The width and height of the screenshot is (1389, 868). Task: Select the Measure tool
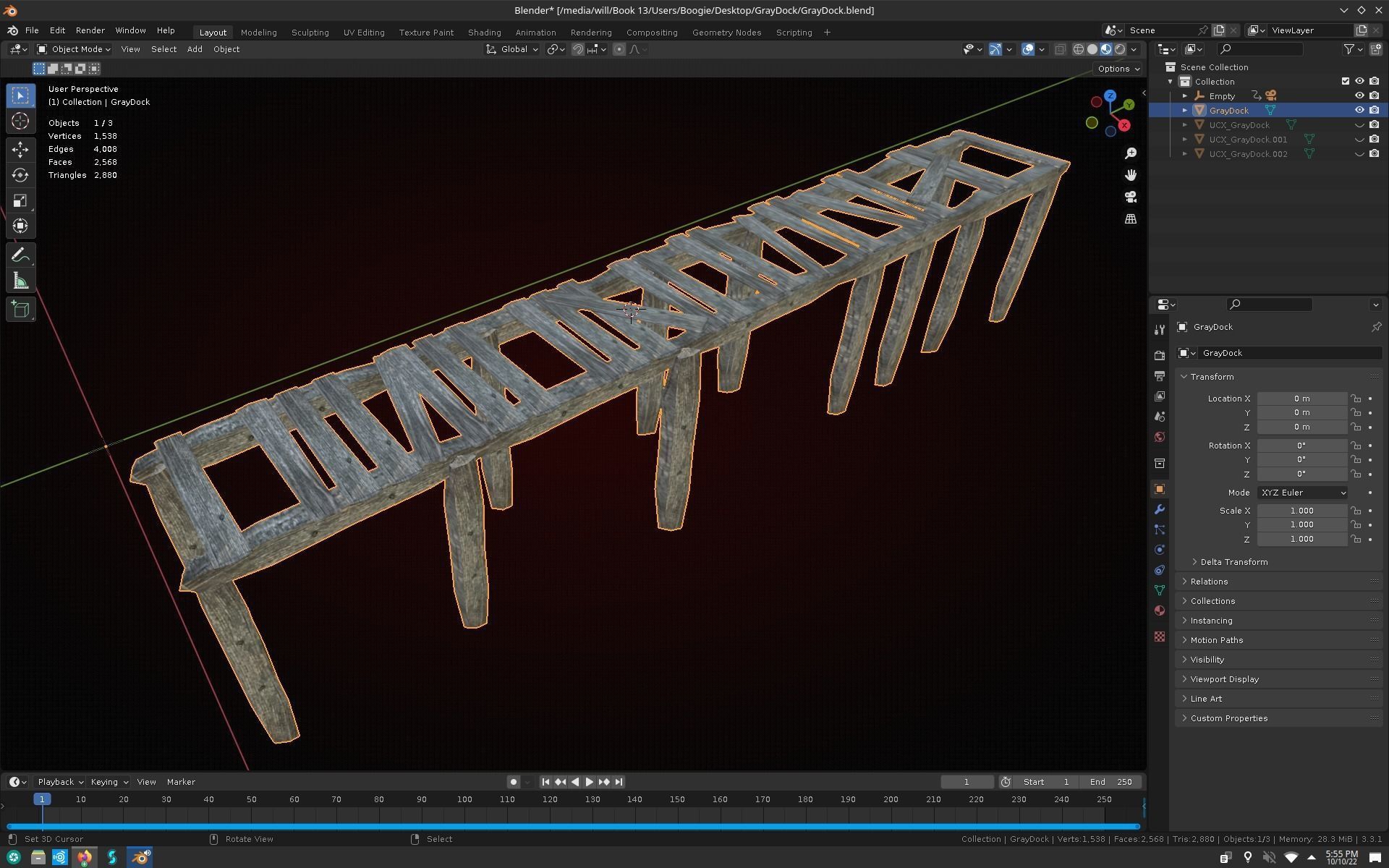[20, 281]
